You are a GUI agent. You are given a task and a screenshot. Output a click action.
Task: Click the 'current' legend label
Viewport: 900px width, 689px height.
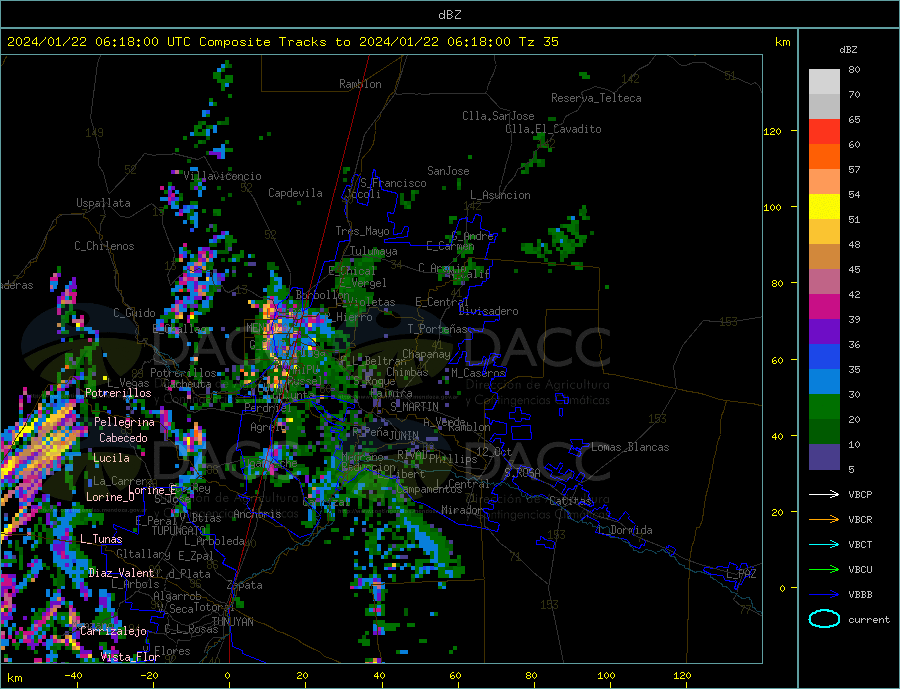(x=869, y=620)
